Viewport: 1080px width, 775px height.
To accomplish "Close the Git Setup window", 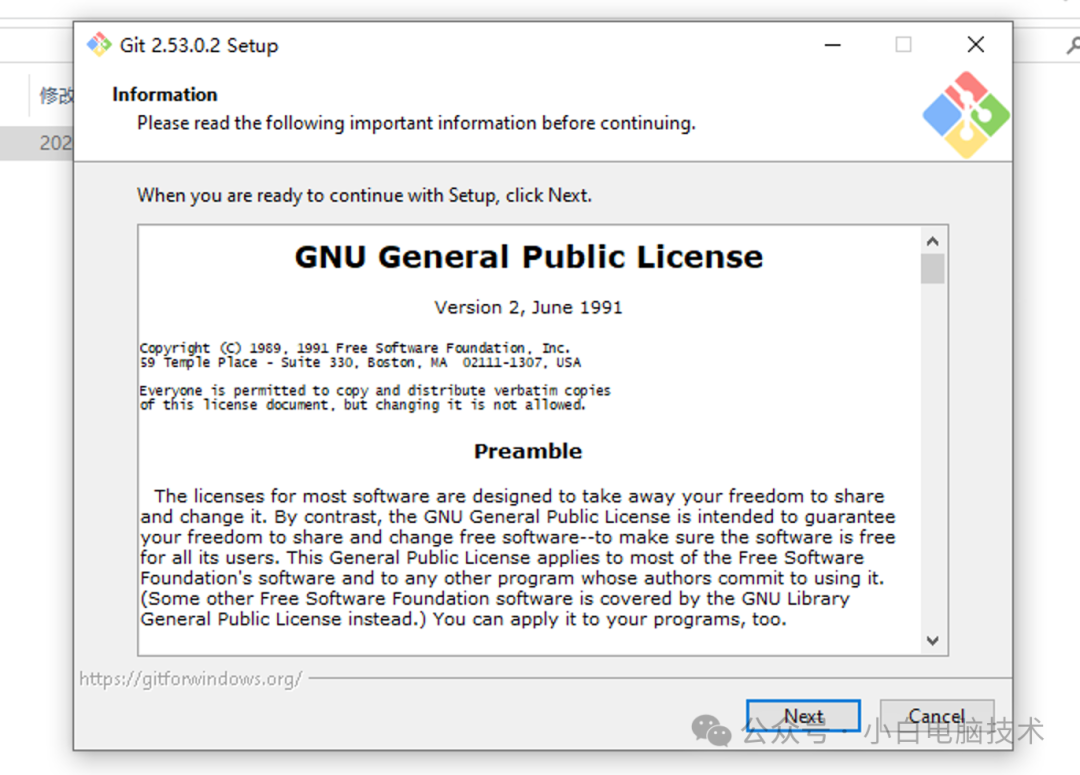I will click(975, 45).
